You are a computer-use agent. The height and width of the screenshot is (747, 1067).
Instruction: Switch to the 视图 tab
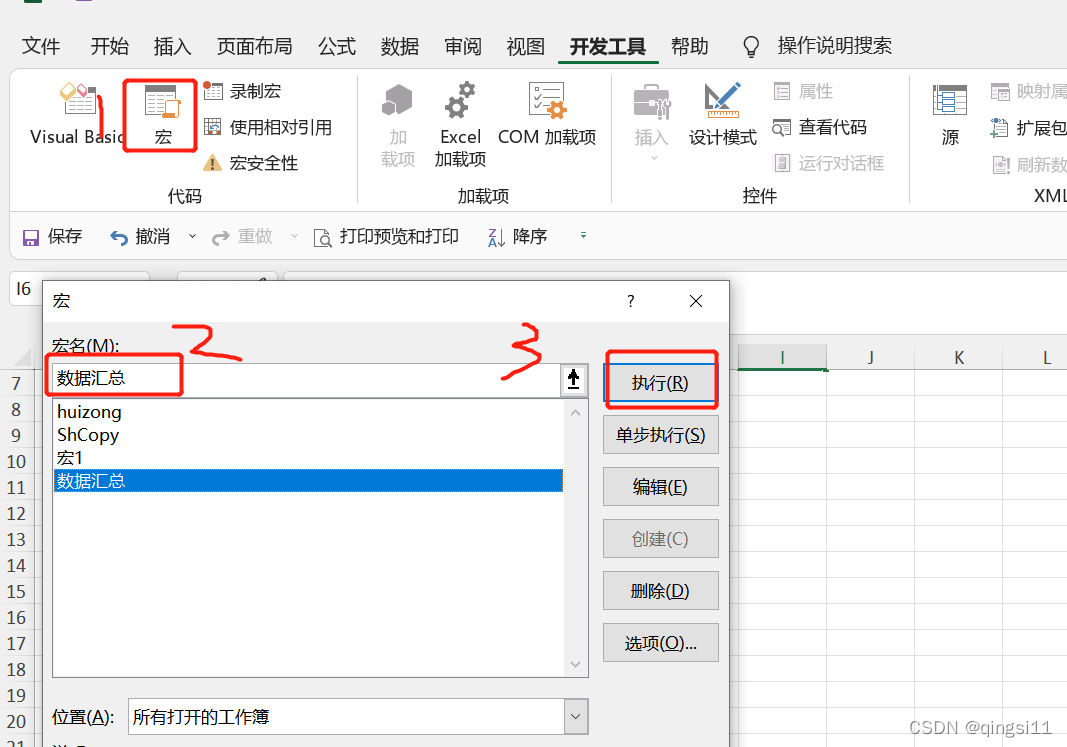(x=525, y=46)
